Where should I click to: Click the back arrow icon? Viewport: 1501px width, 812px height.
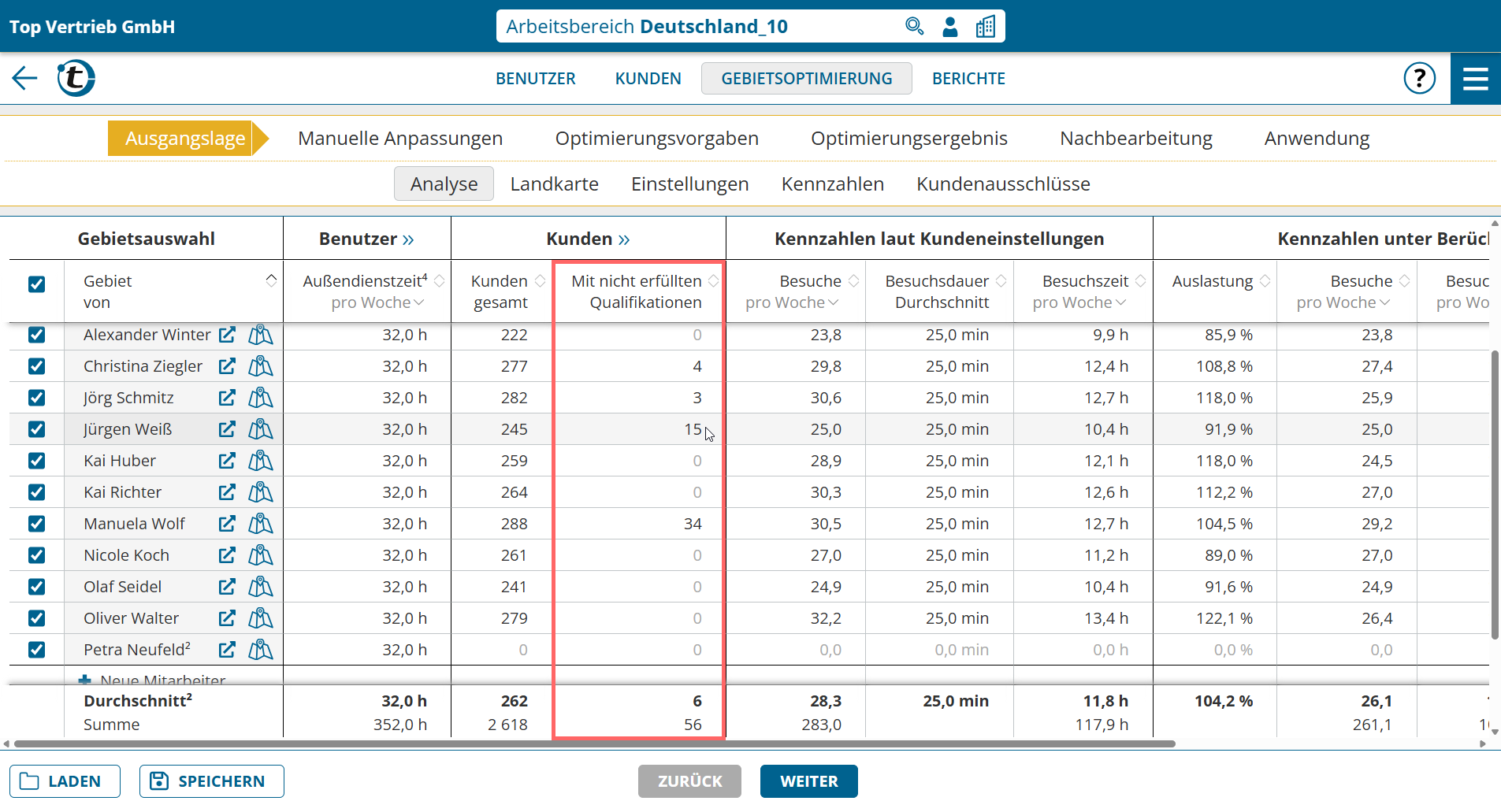click(x=24, y=78)
